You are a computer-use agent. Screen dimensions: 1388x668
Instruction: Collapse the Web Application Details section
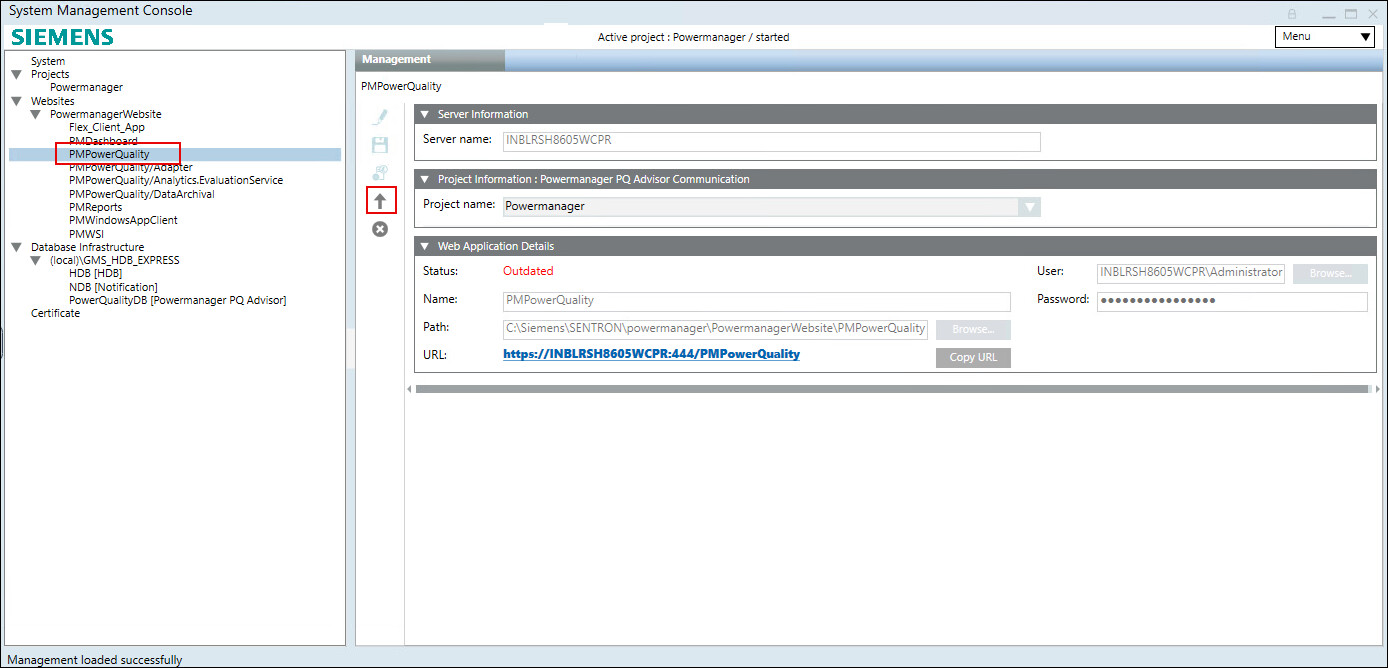pyautogui.click(x=424, y=246)
